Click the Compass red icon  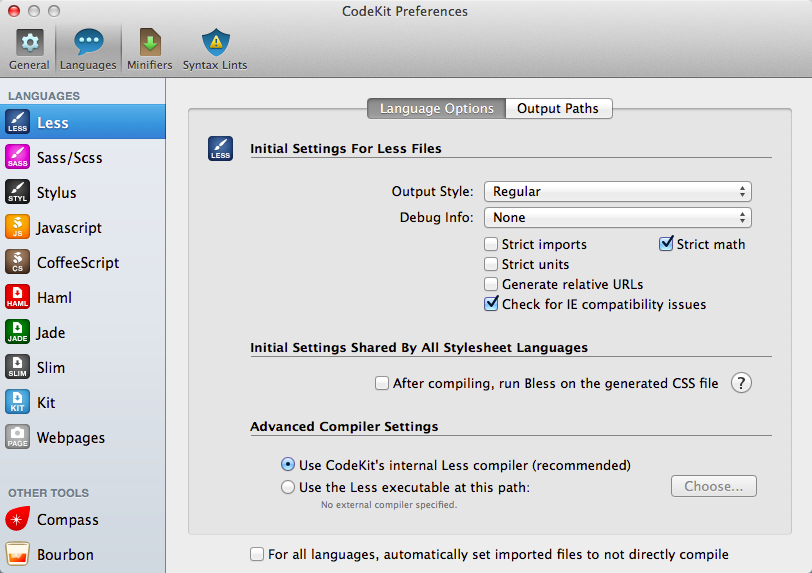click(18, 519)
